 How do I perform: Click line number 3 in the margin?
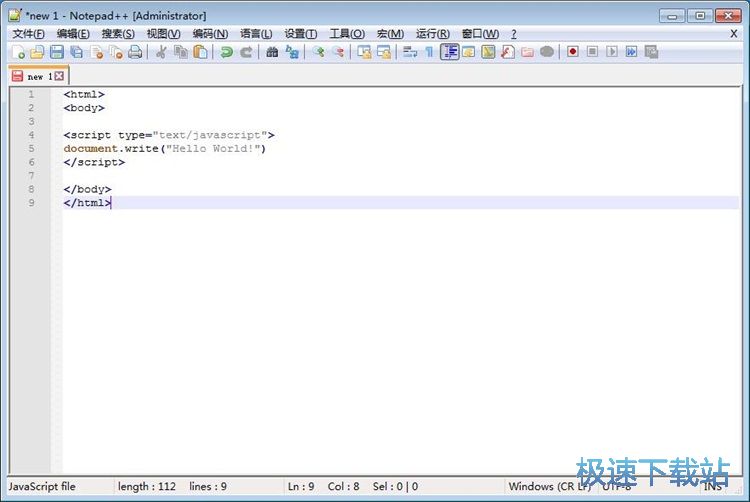coord(31,121)
